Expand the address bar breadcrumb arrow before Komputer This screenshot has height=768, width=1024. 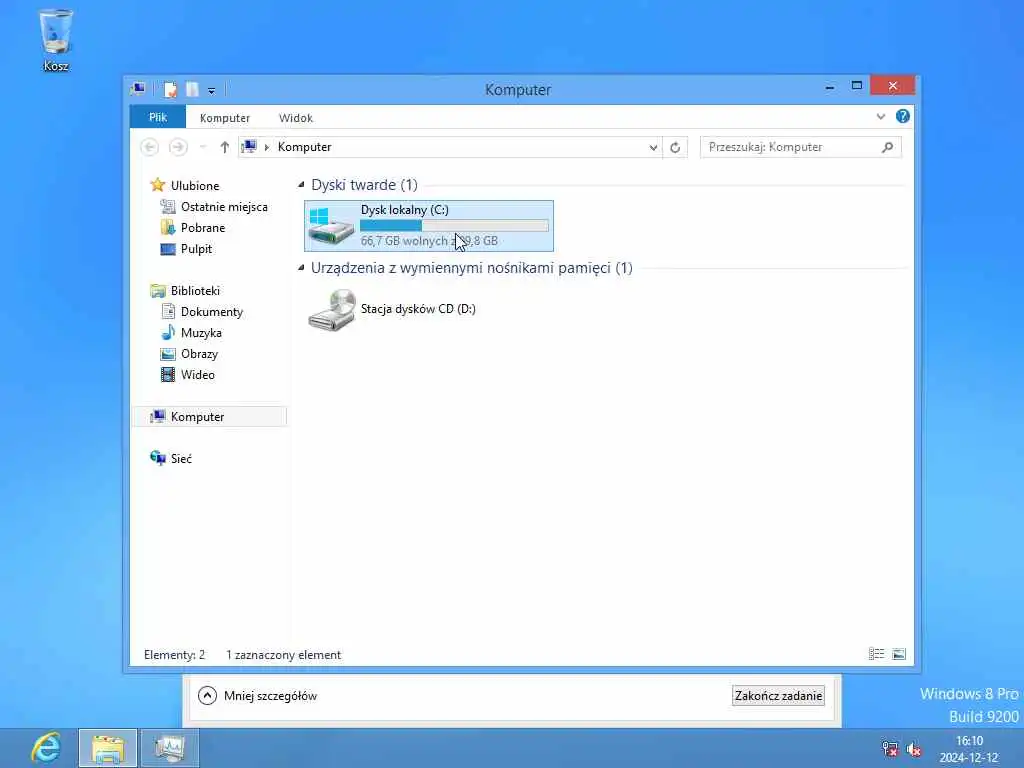point(266,148)
